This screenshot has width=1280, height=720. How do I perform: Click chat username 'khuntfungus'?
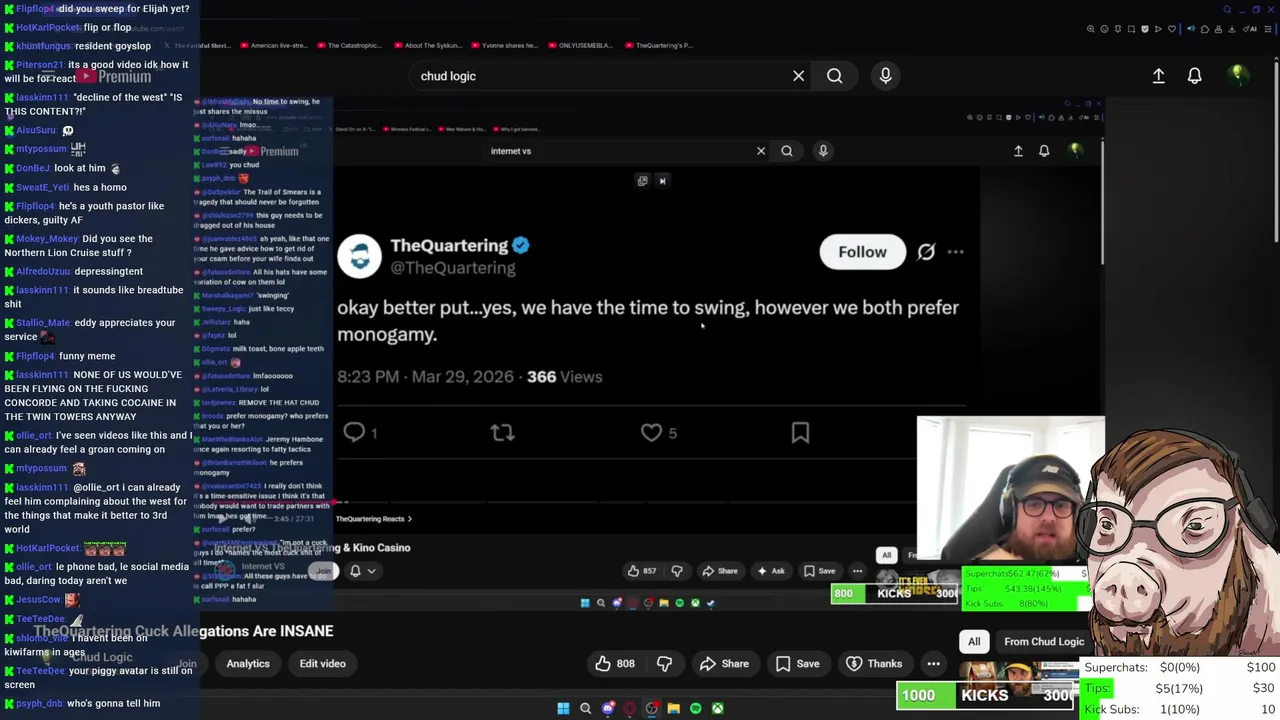click(43, 46)
